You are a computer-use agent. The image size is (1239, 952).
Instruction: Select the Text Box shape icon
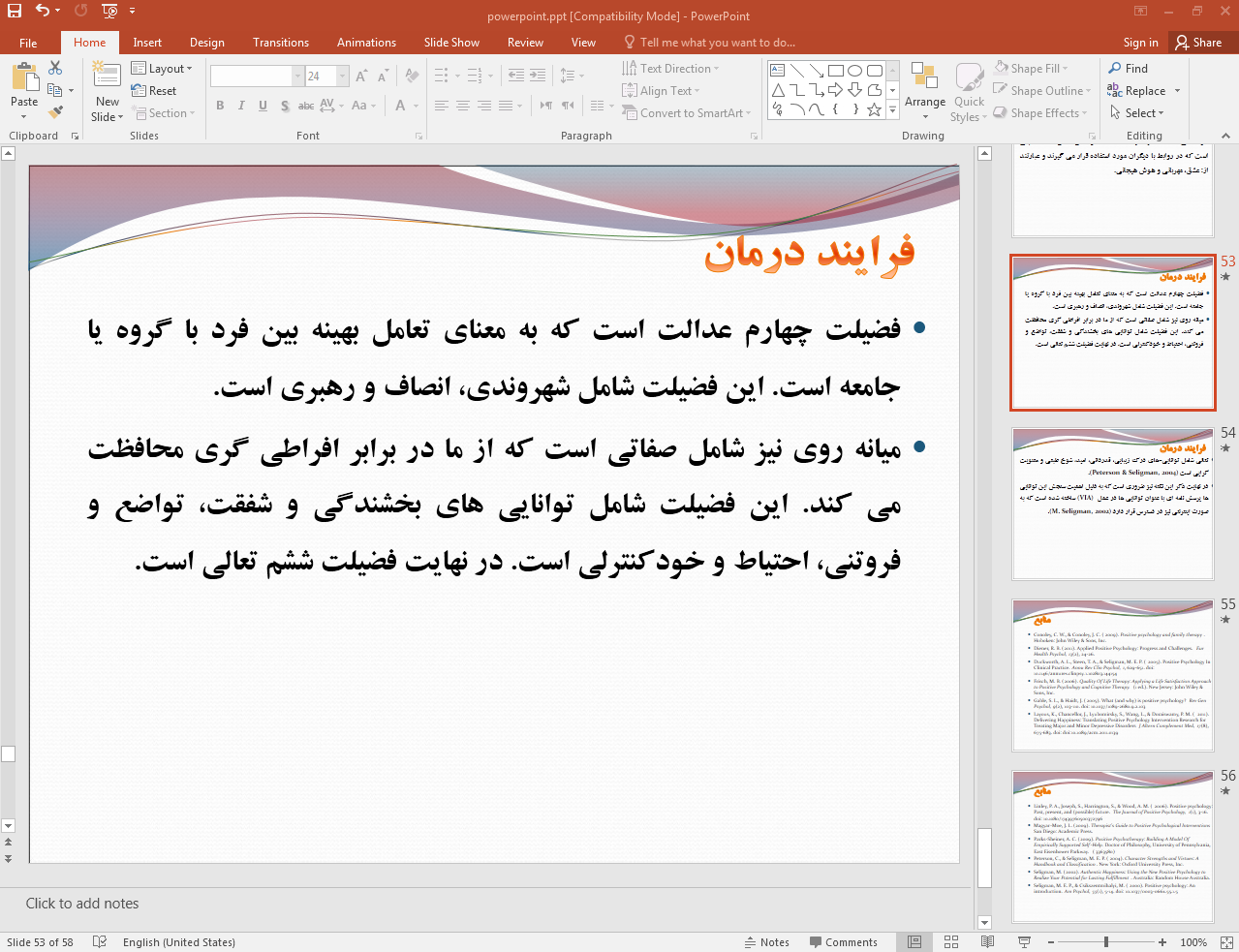pyautogui.click(x=777, y=70)
